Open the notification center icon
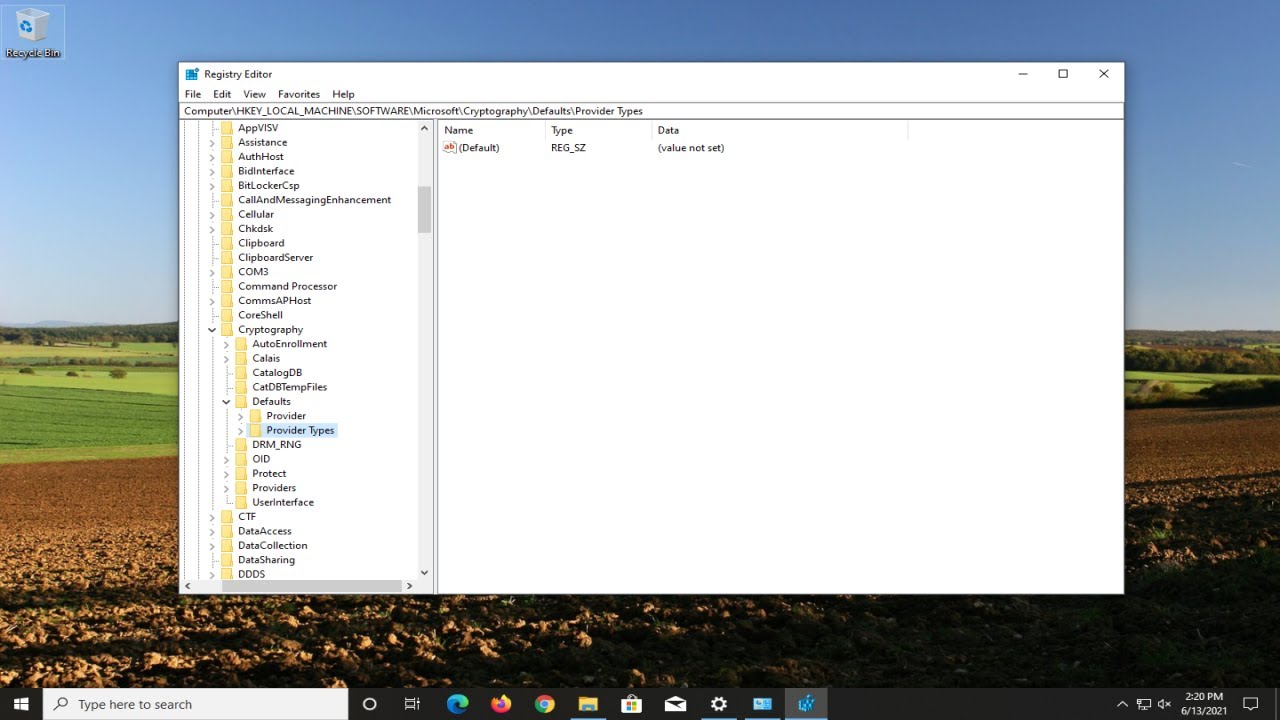 click(x=1250, y=704)
